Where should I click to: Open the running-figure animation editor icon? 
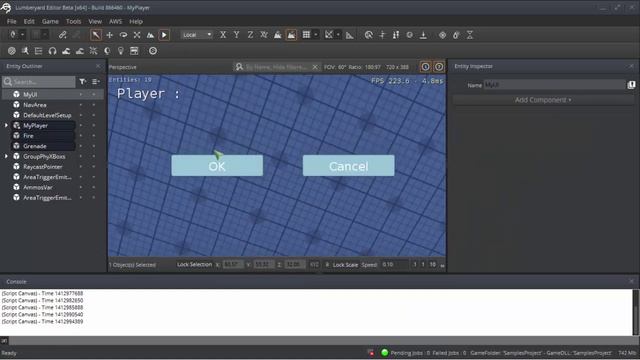[25, 51]
